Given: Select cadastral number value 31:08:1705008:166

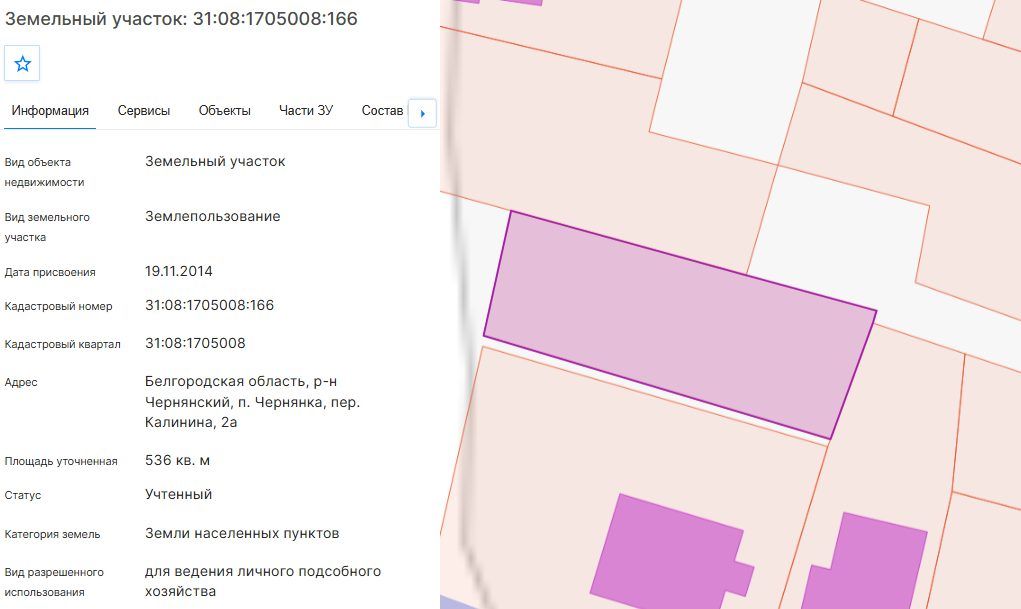Looking at the screenshot, I should pos(209,305).
